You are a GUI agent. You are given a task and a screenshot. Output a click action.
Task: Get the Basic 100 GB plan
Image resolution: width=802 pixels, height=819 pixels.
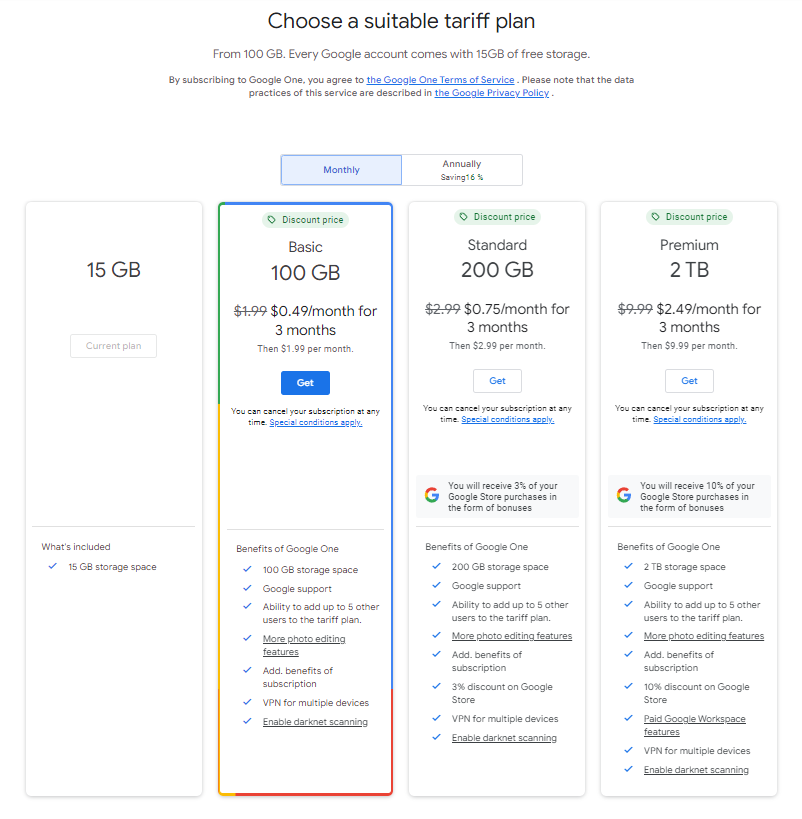(305, 383)
